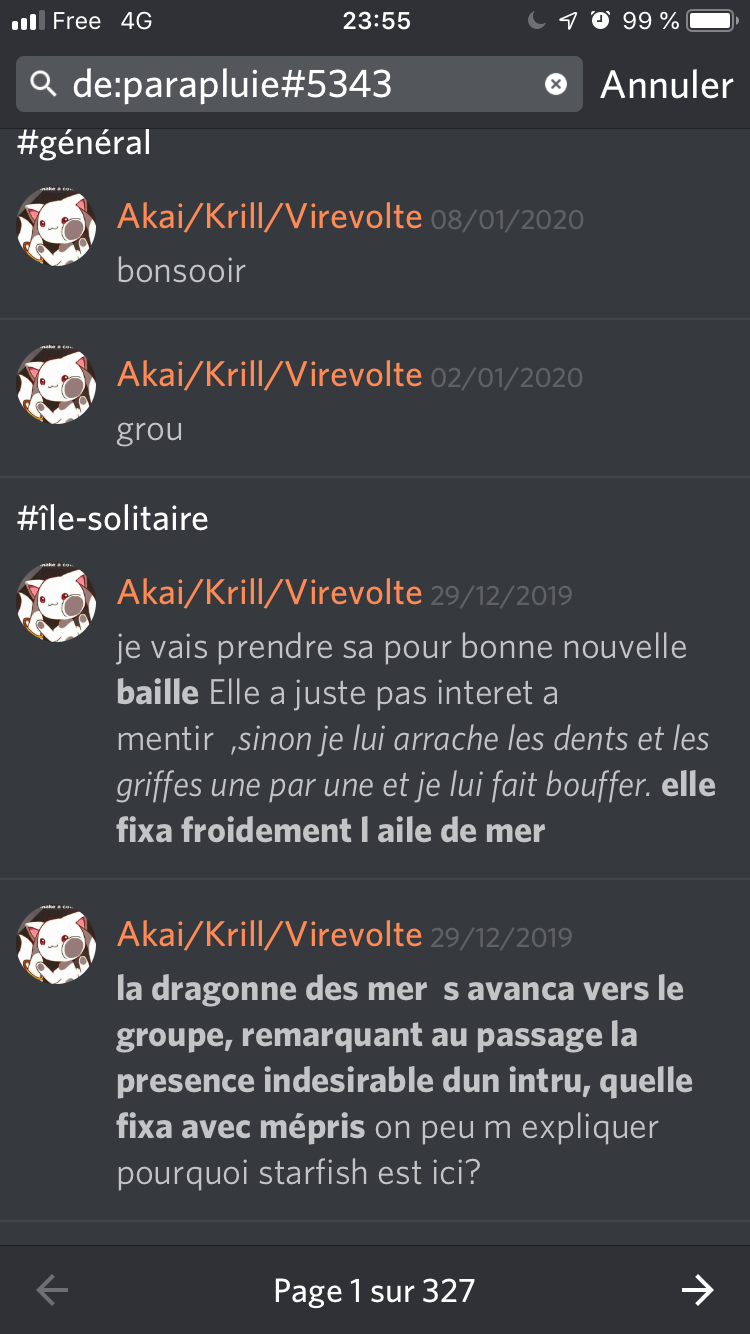The image size is (750, 1334).
Task: Cancel search with the Annuler button
Action: click(667, 85)
